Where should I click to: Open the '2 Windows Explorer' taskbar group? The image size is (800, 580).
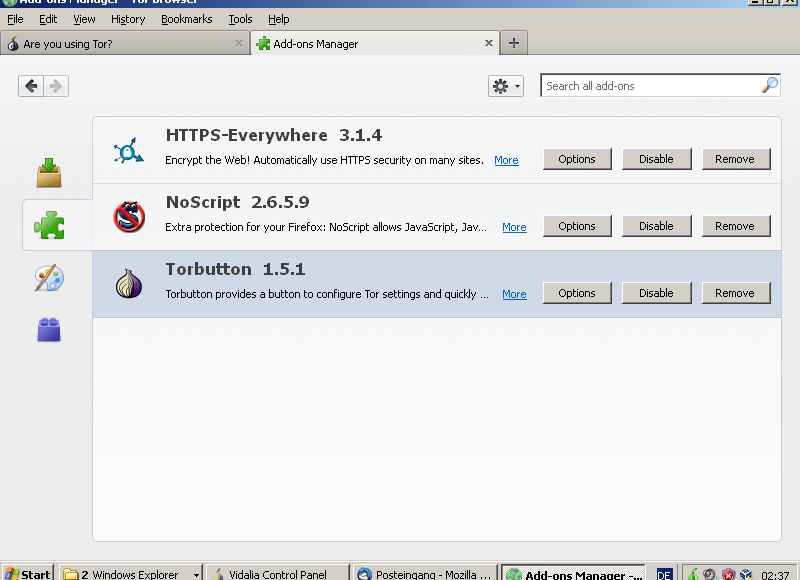click(x=131, y=574)
